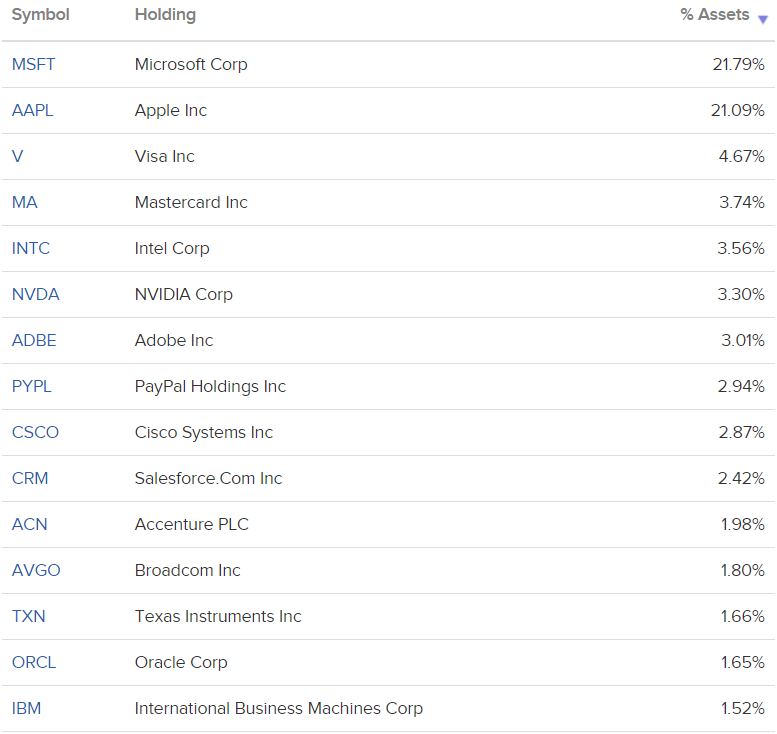Click the IBM ticker link
Screen dimensions: 777x734
(x=26, y=709)
